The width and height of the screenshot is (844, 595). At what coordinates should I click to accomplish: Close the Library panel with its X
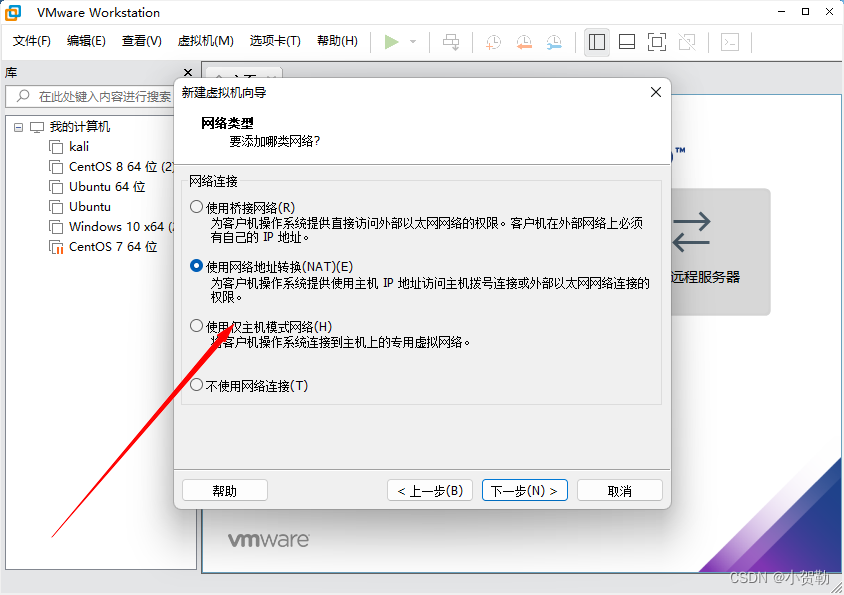188,72
